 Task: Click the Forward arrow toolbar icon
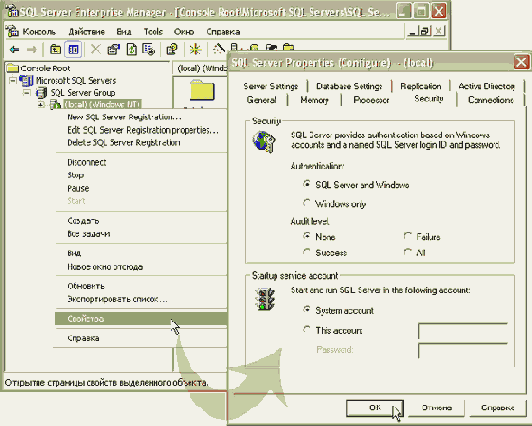32,50
